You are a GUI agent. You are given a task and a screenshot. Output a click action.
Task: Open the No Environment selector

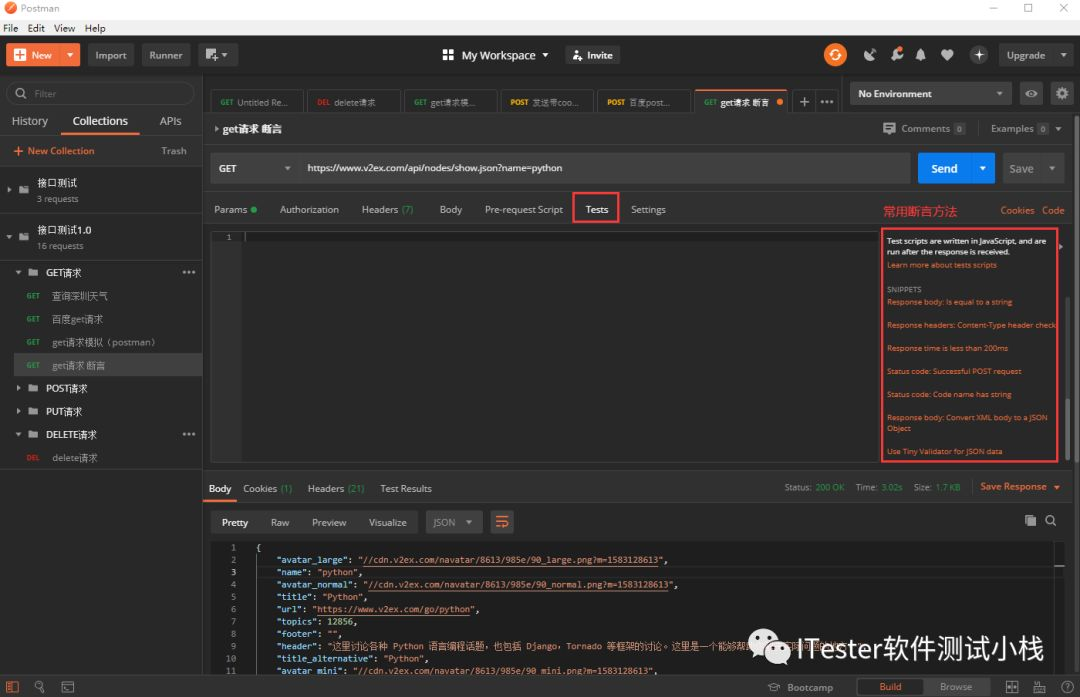coord(931,94)
